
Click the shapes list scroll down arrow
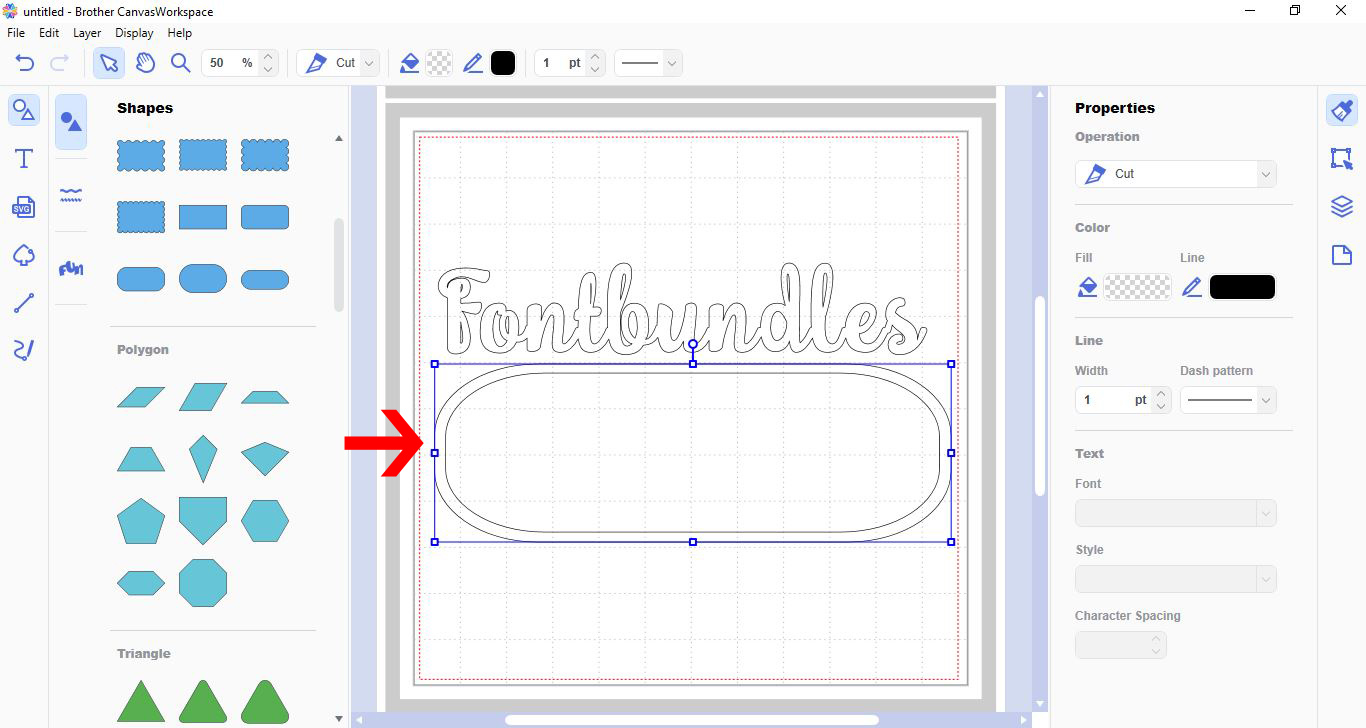(x=339, y=718)
